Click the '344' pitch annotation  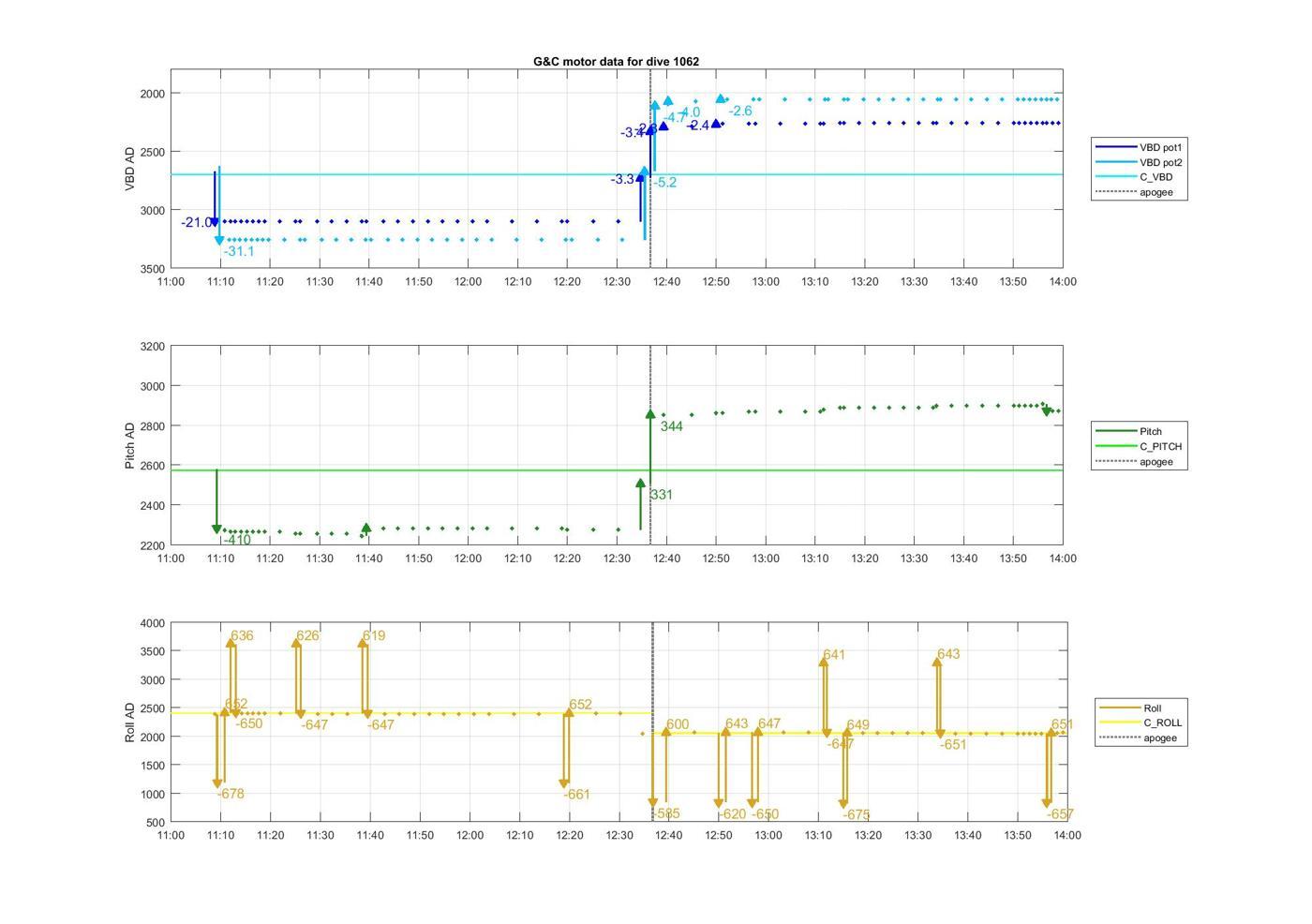tap(671, 426)
